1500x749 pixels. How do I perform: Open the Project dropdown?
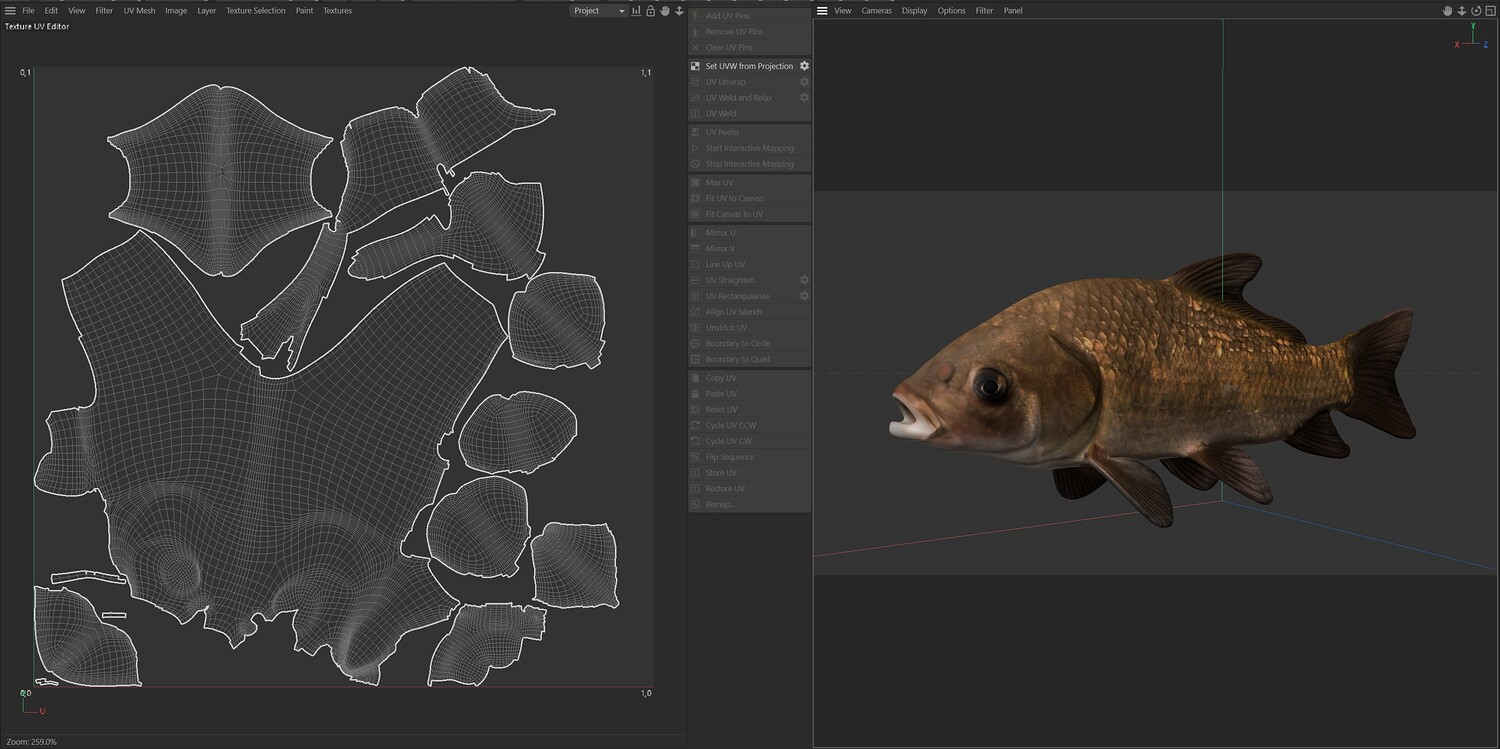coord(599,11)
